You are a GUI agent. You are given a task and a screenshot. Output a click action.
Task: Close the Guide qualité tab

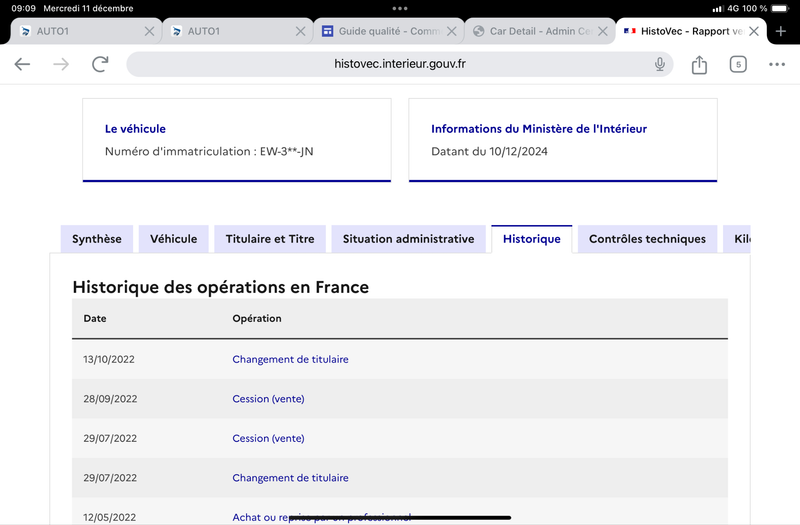pos(452,31)
